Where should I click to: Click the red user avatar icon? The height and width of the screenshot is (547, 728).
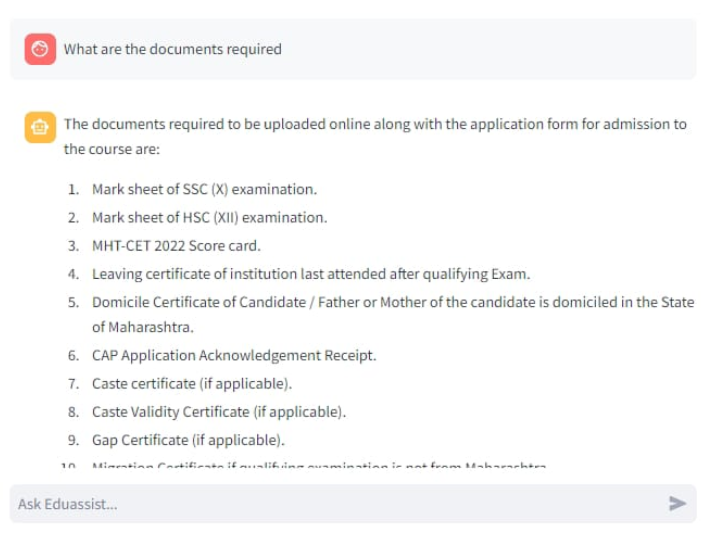(40, 49)
